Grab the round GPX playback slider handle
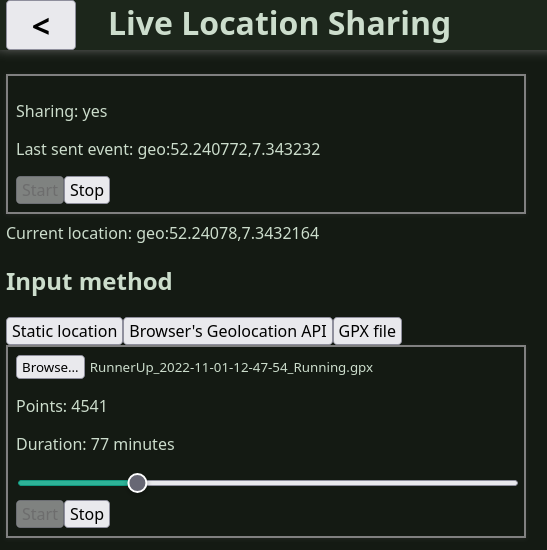The image size is (547, 550). click(x=137, y=483)
